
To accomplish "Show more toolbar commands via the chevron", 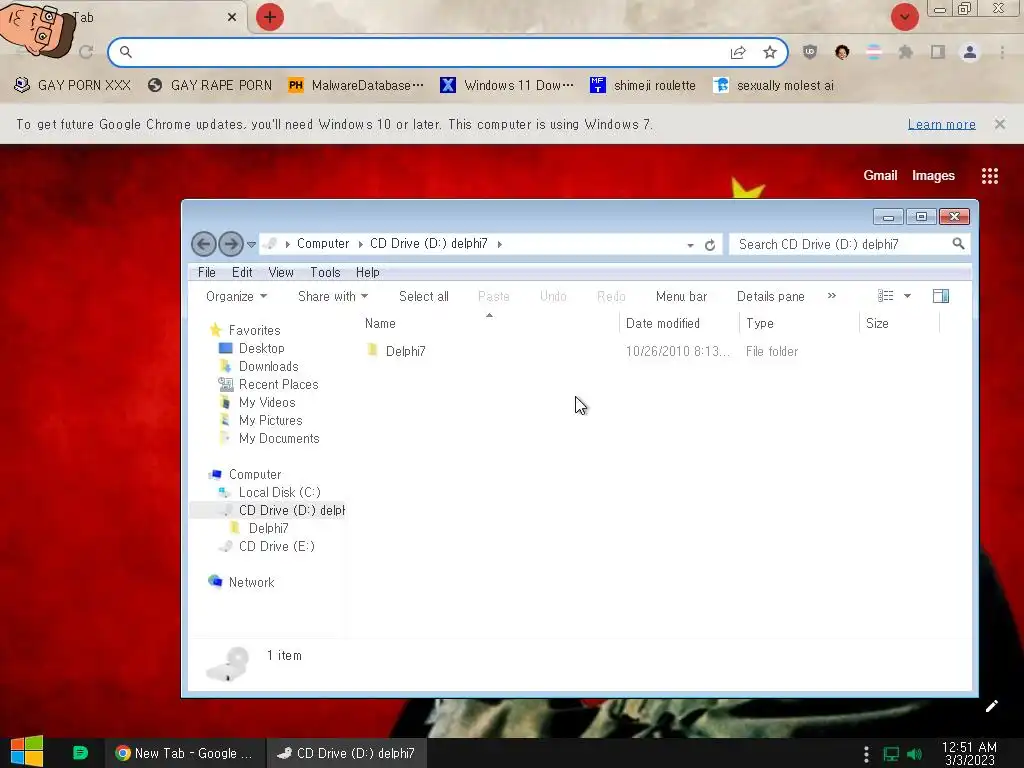I will [831, 296].
